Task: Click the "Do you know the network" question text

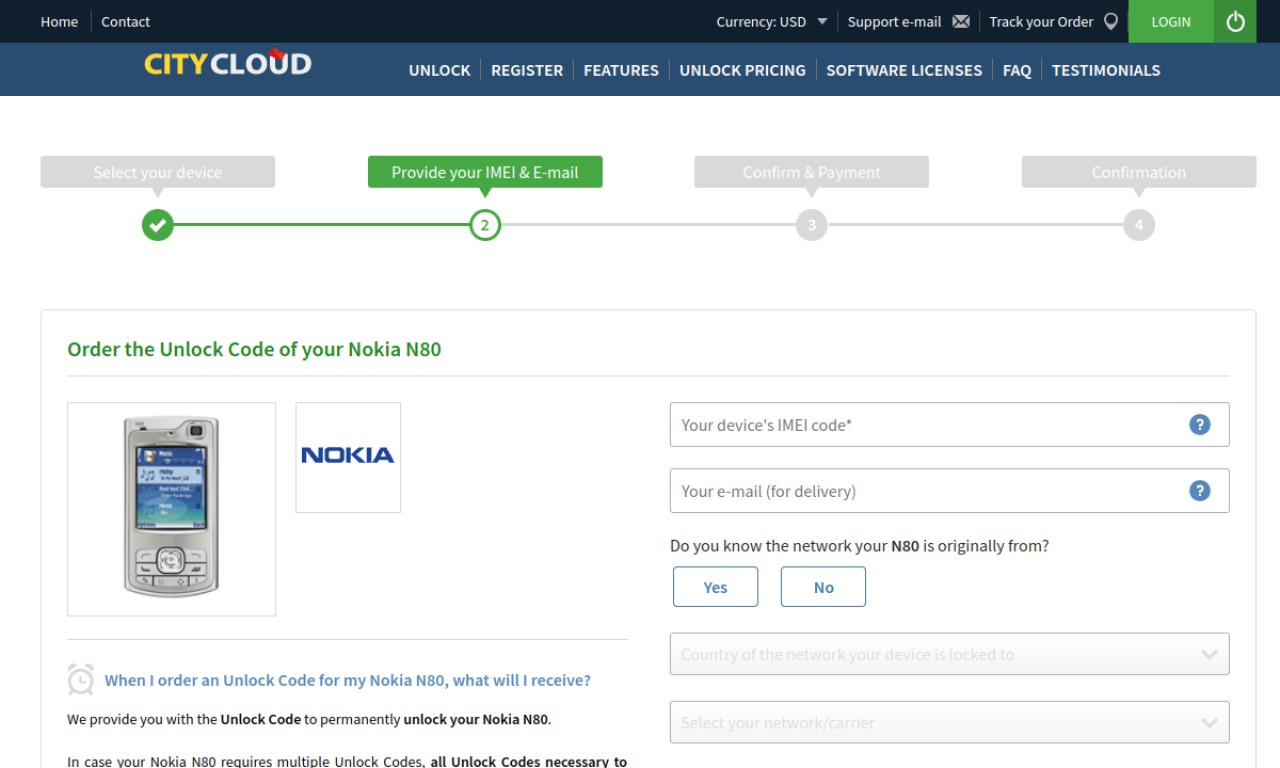Action: 859,546
